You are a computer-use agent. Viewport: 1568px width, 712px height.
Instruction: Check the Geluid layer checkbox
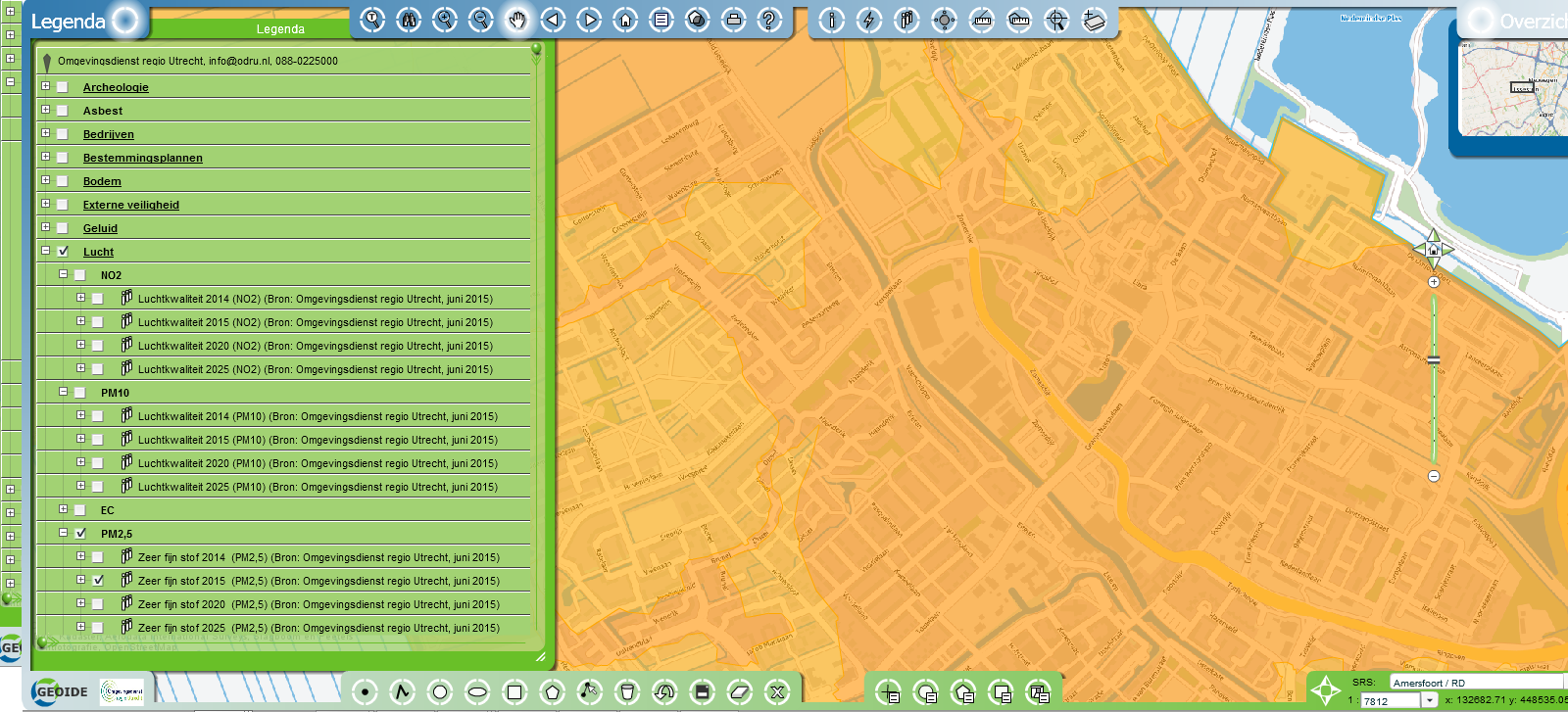pyautogui.click(x=63, y=228)
